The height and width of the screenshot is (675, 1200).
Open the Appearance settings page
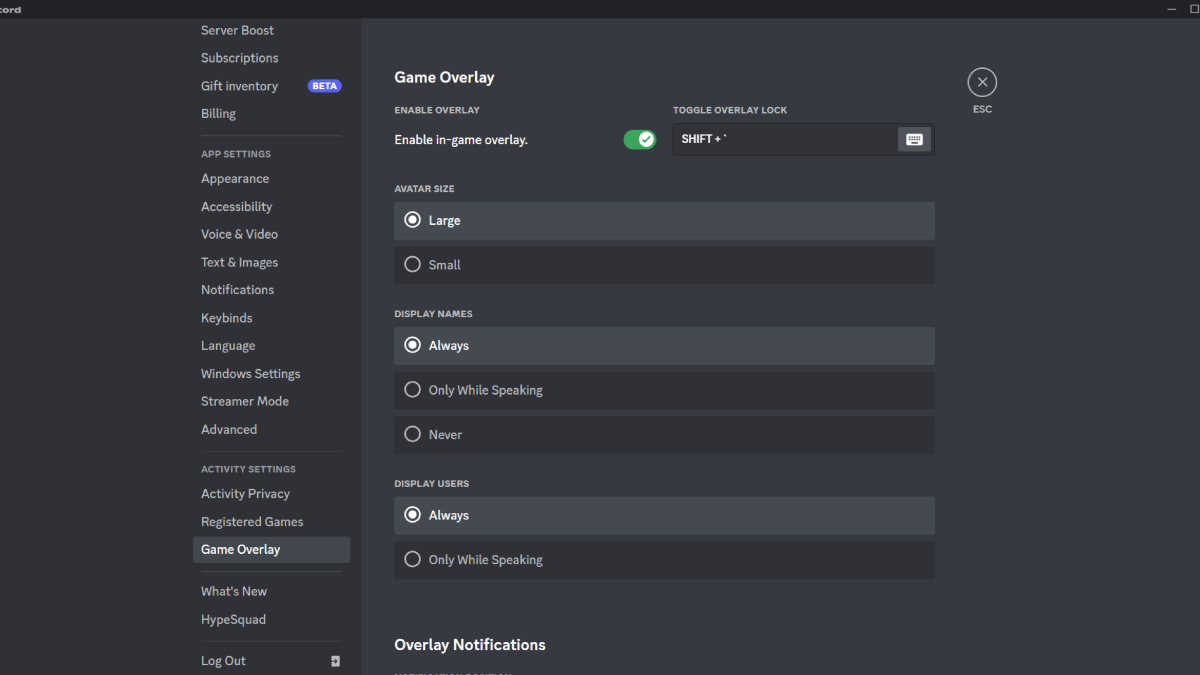point(235,178)
